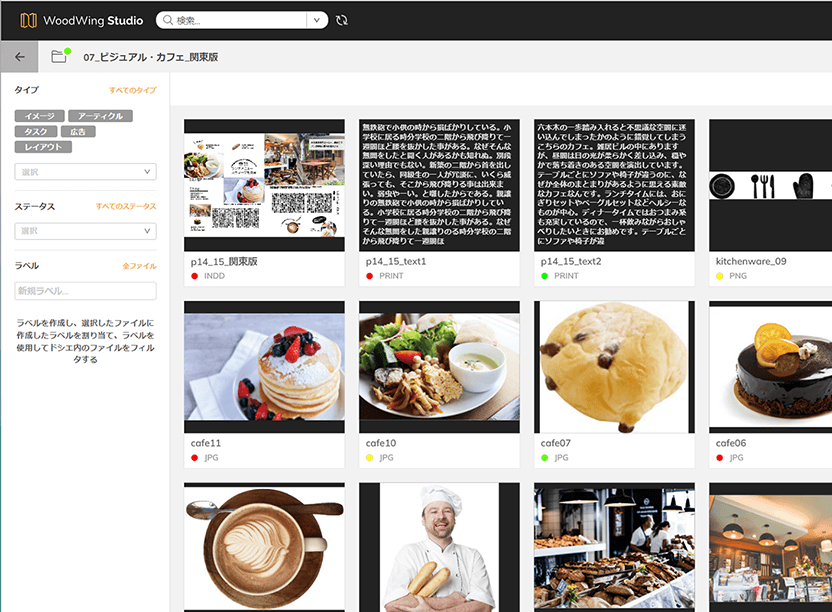Select the cafe06 chocolate cake thumbnail
This screenshot has height=612, width=832.
point(770,367)
